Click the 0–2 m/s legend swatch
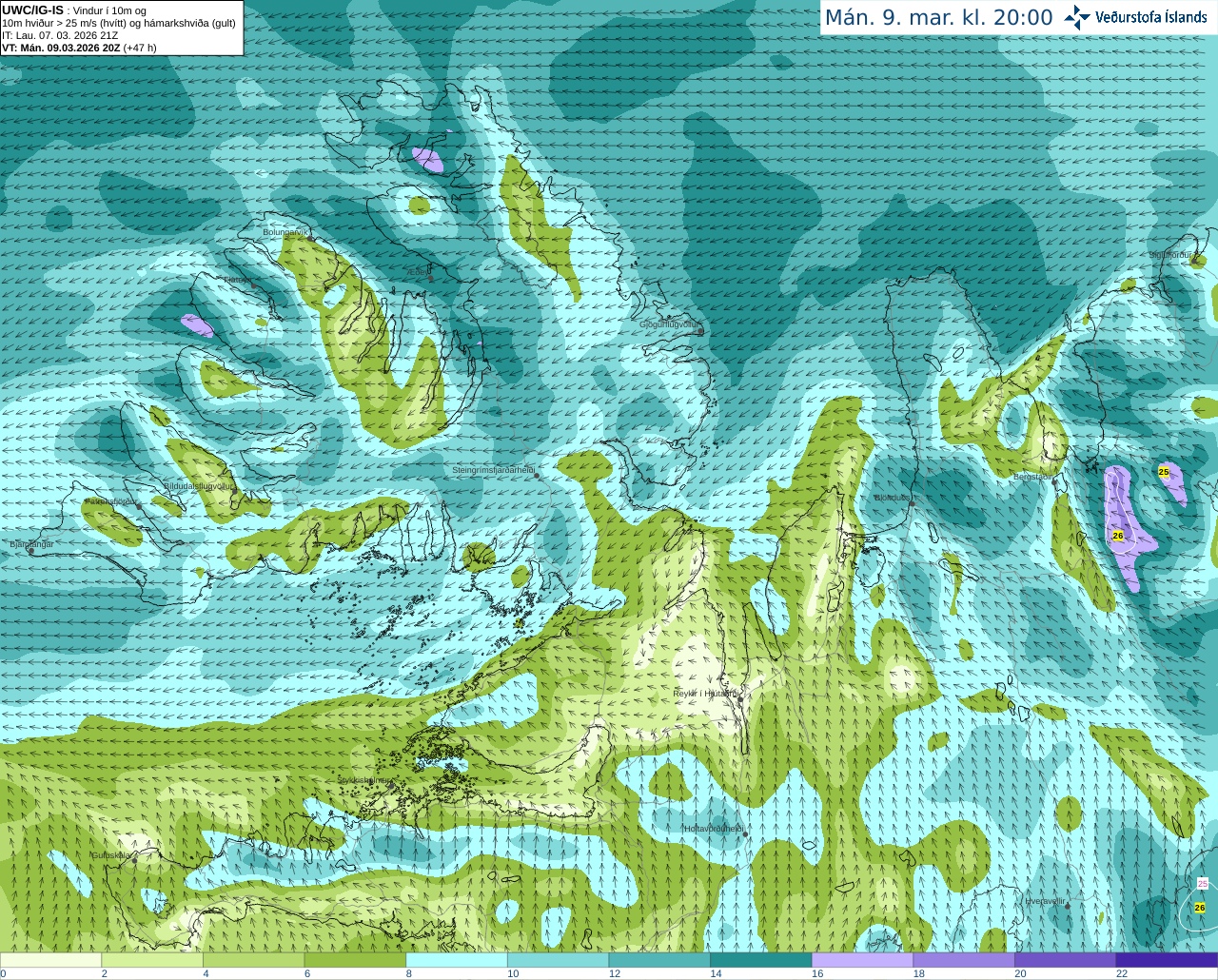Image resolution: width=1218 pixels, height=980 pixels. pos(50,960)
